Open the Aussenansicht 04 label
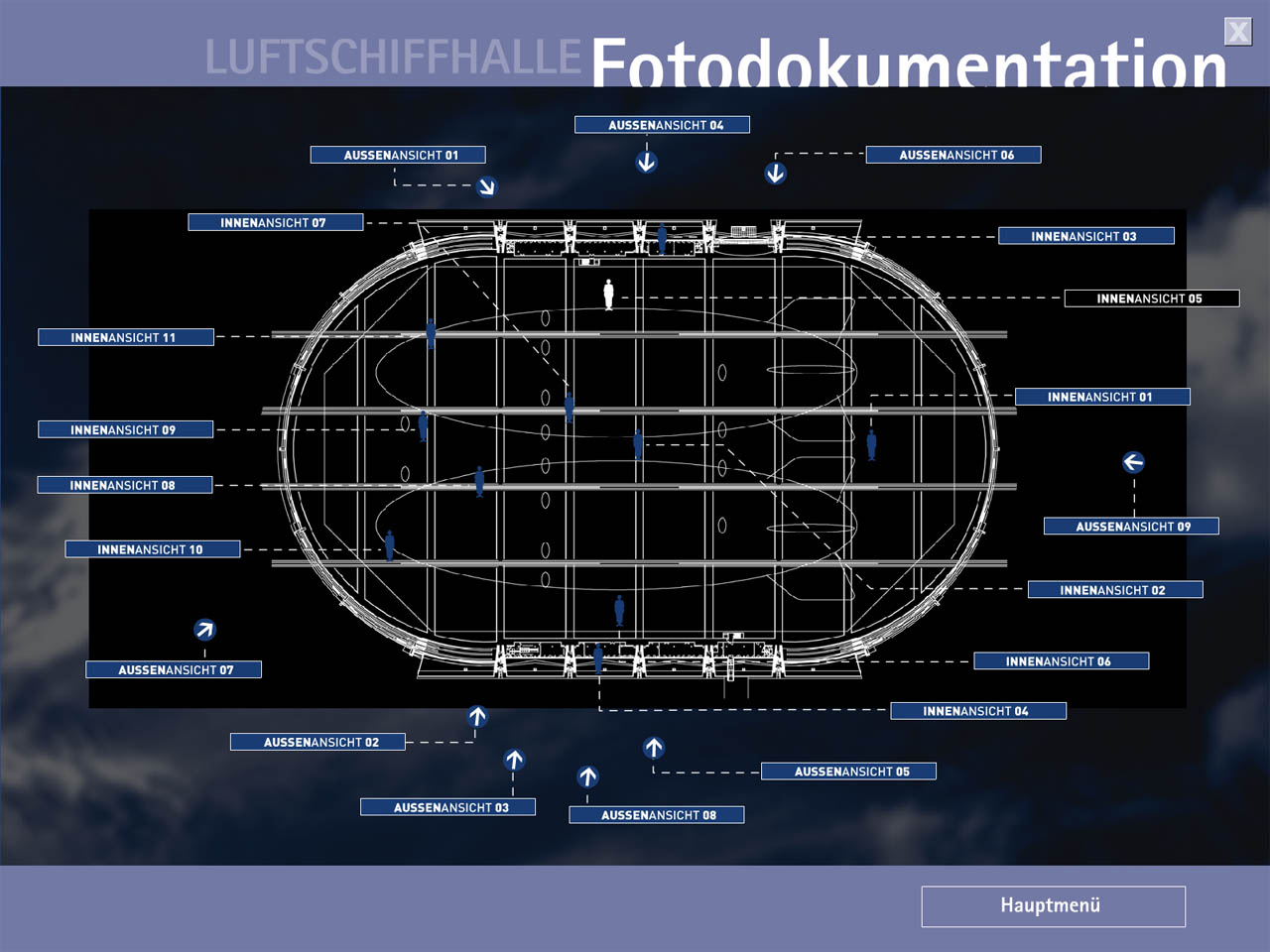Viewport: 1270px width, 952px height. click(662, 125)
